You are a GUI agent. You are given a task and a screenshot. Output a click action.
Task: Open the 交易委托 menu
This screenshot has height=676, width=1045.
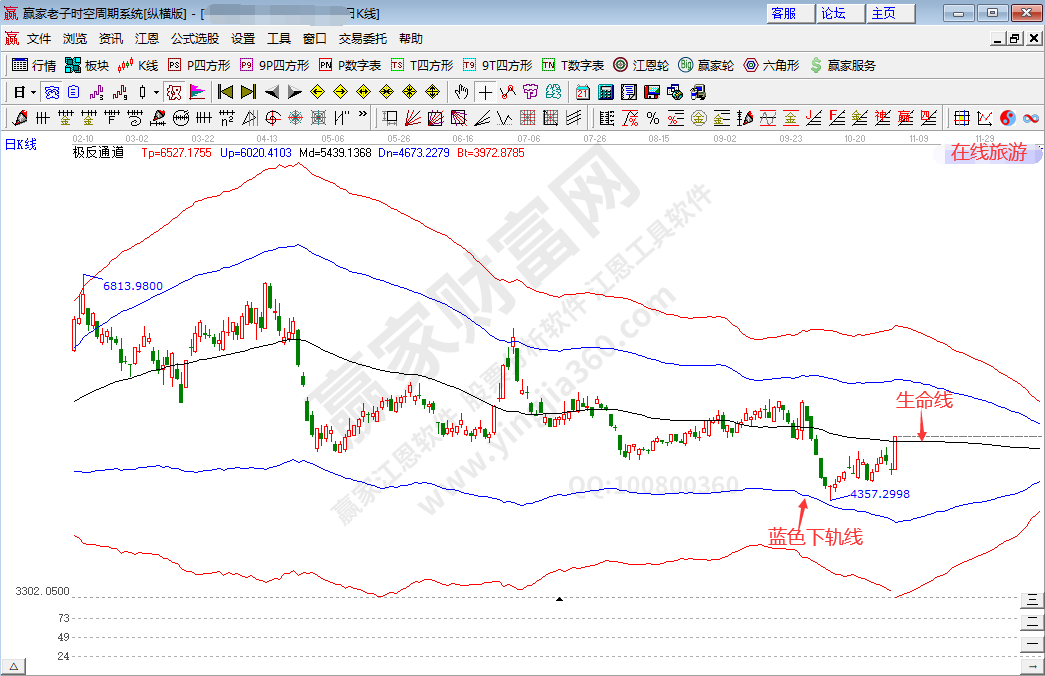pos(362,39)
